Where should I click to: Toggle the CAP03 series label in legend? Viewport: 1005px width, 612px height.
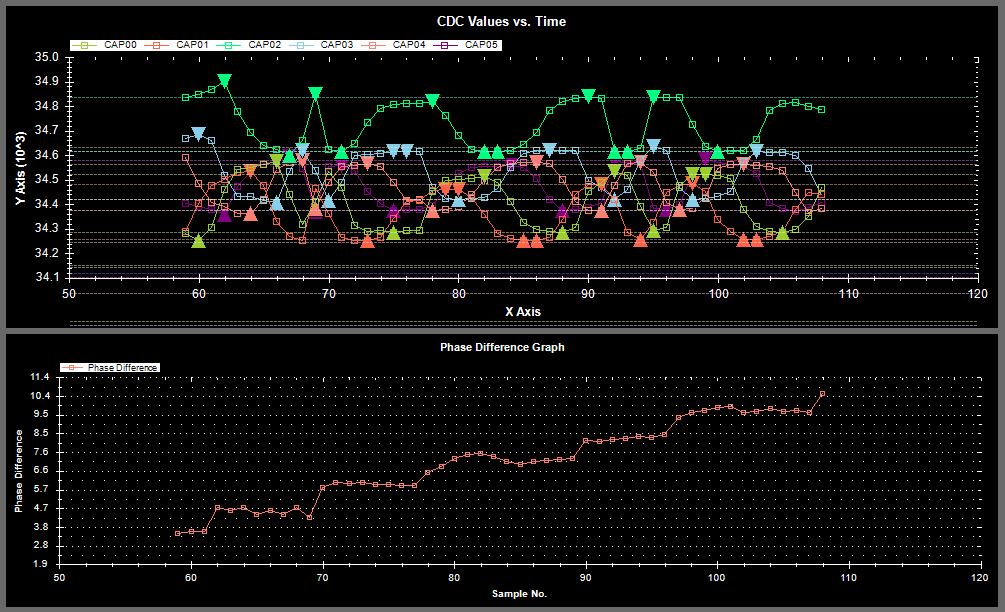[336, 45]
